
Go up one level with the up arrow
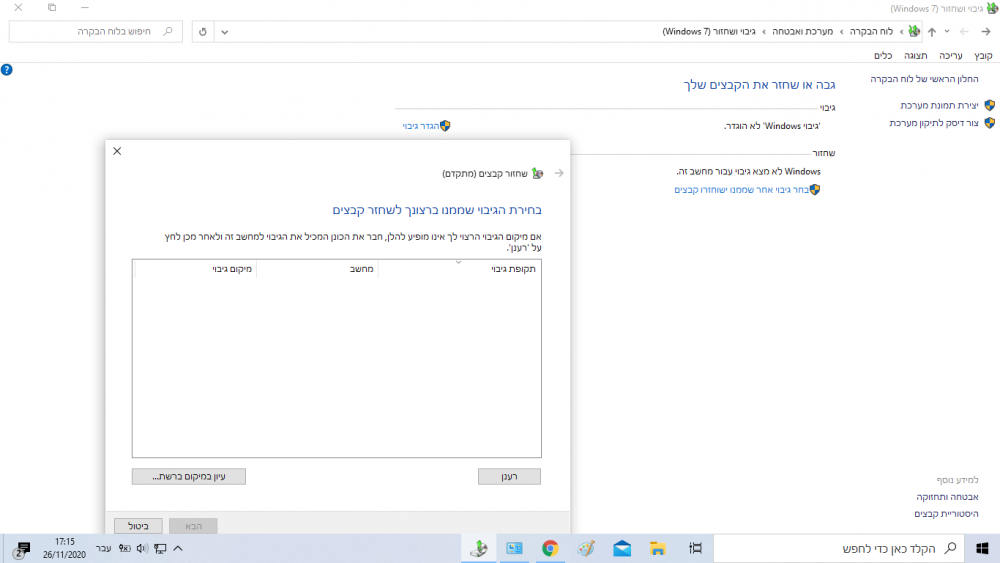[x=932, y=32]
